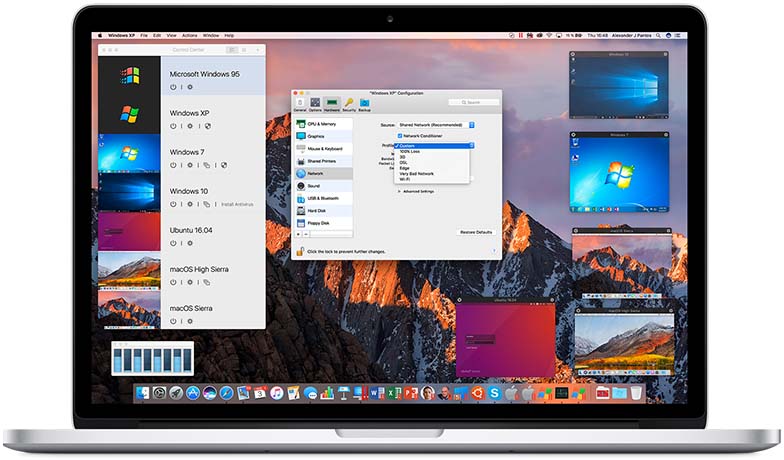Switch to the Options tab
The image size is (784, 460).
[x=315, y=104]
